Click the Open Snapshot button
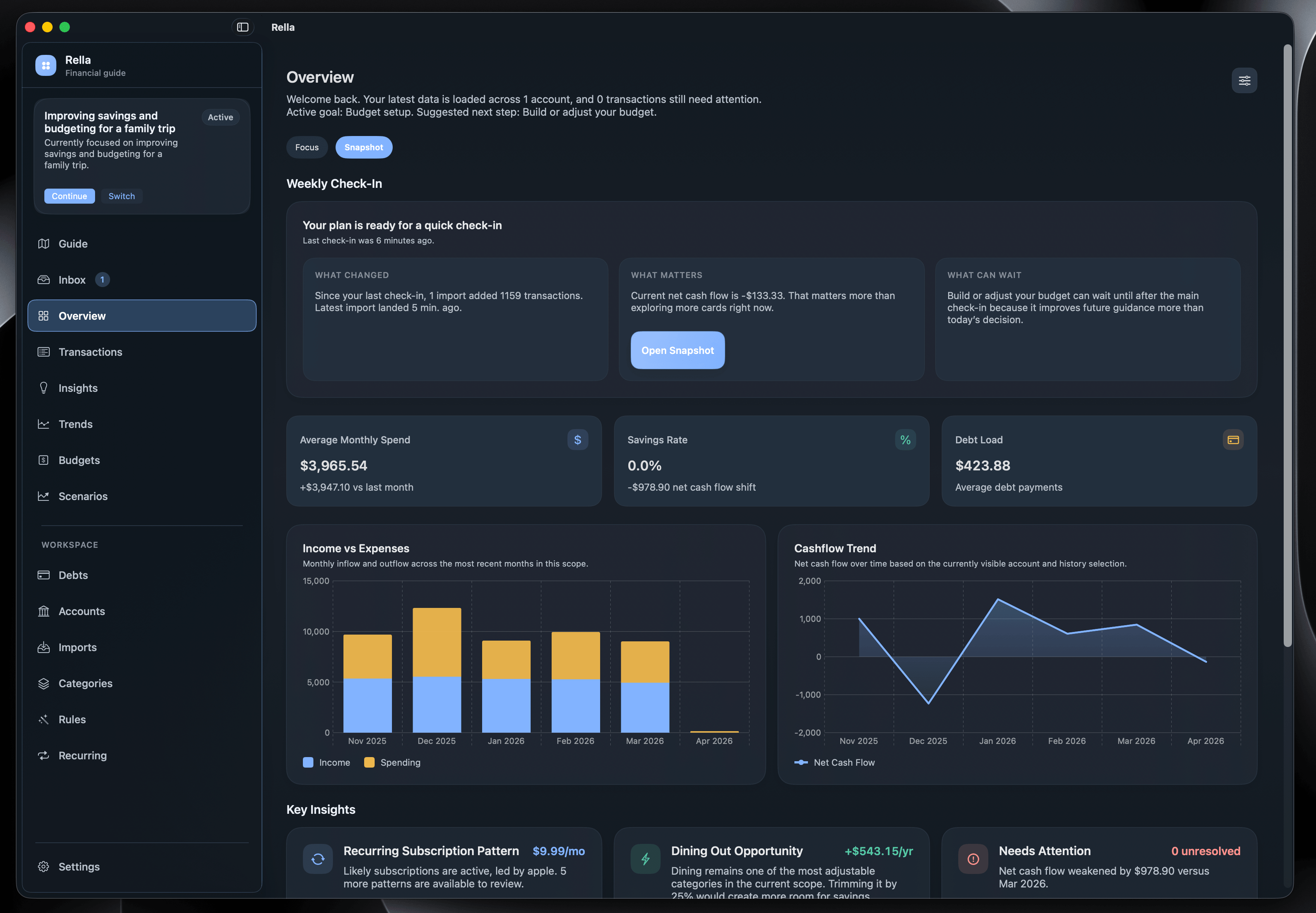Viewport: 1316px width, 913px height. [x=678, y=350]
